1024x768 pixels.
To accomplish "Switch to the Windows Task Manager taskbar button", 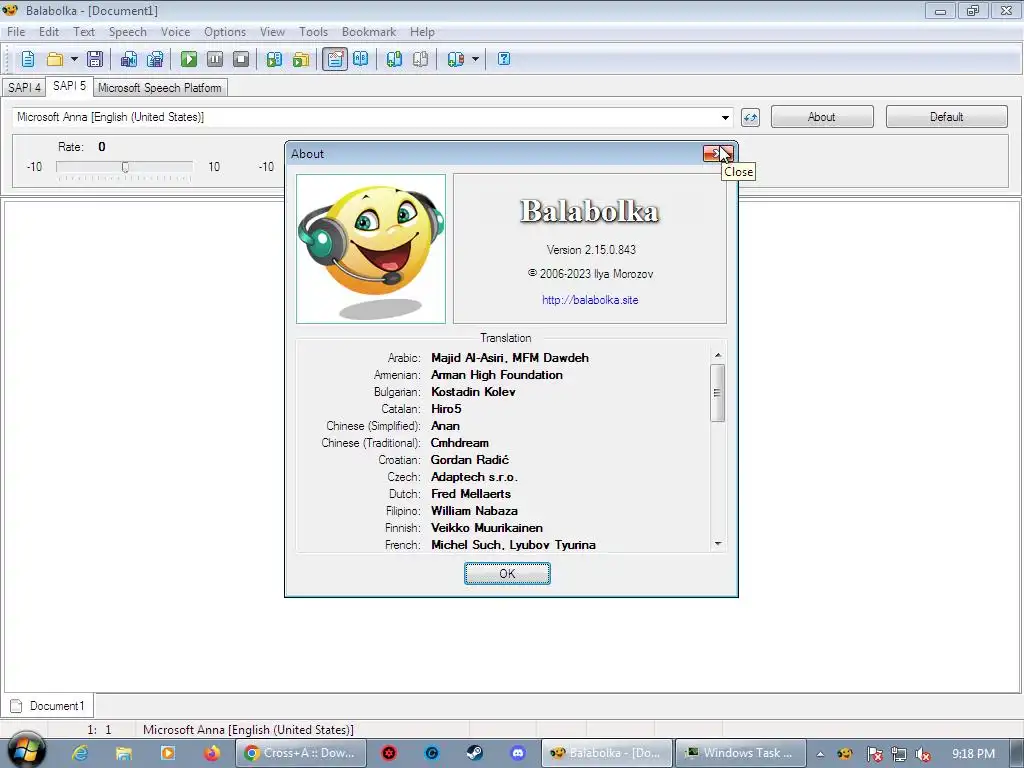I will [741, 753].
